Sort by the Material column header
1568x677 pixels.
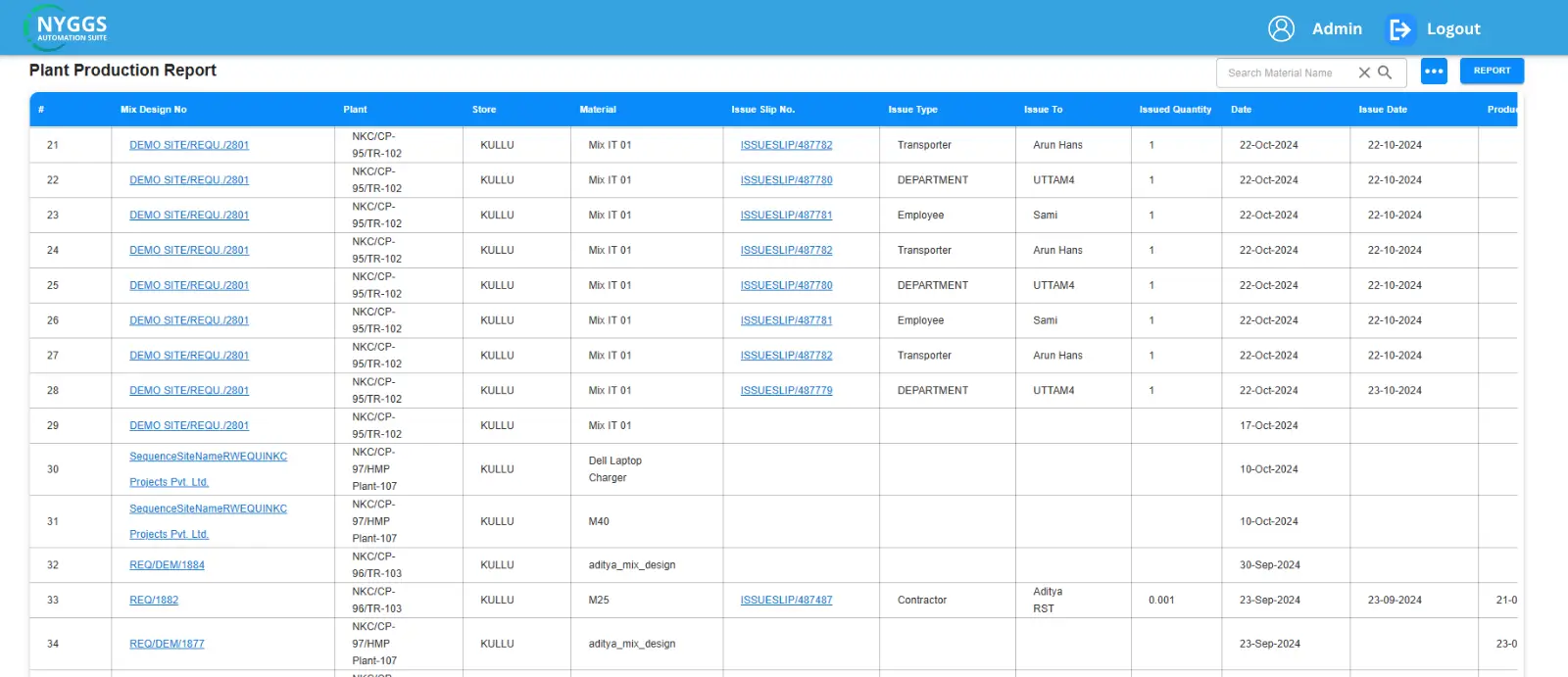point(598,110)
